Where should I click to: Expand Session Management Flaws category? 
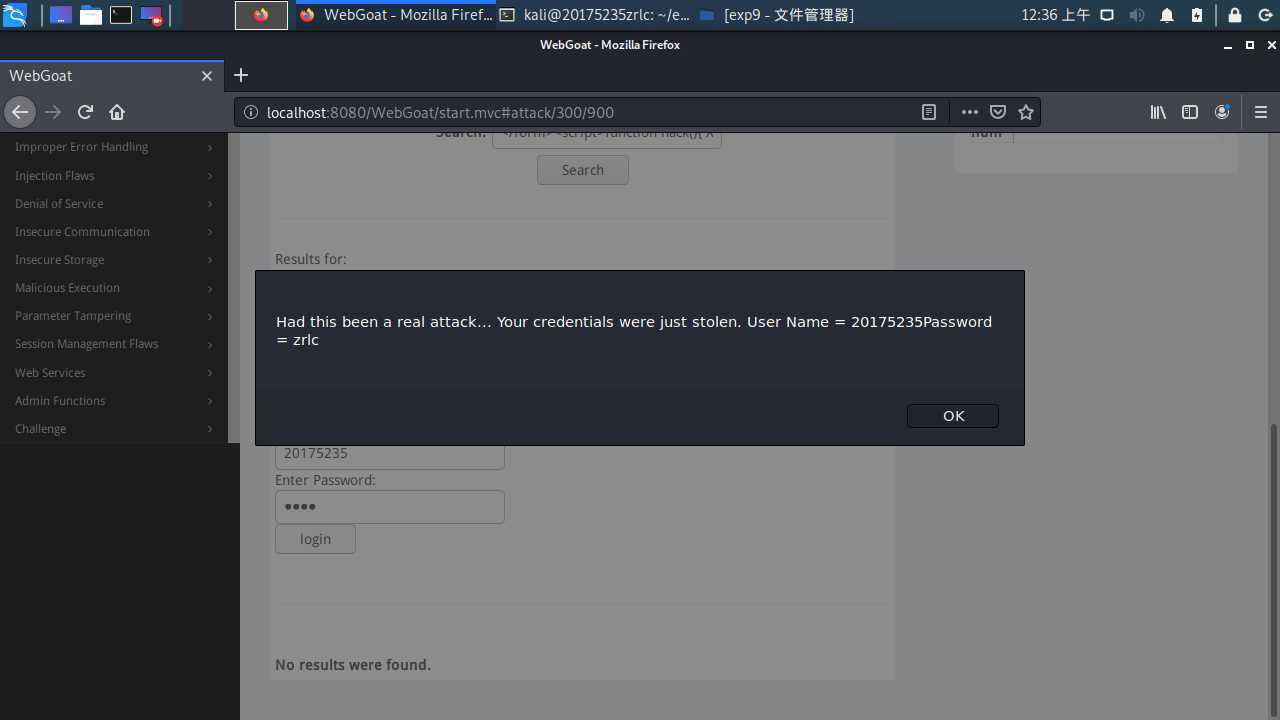click(x=114, y=343)
